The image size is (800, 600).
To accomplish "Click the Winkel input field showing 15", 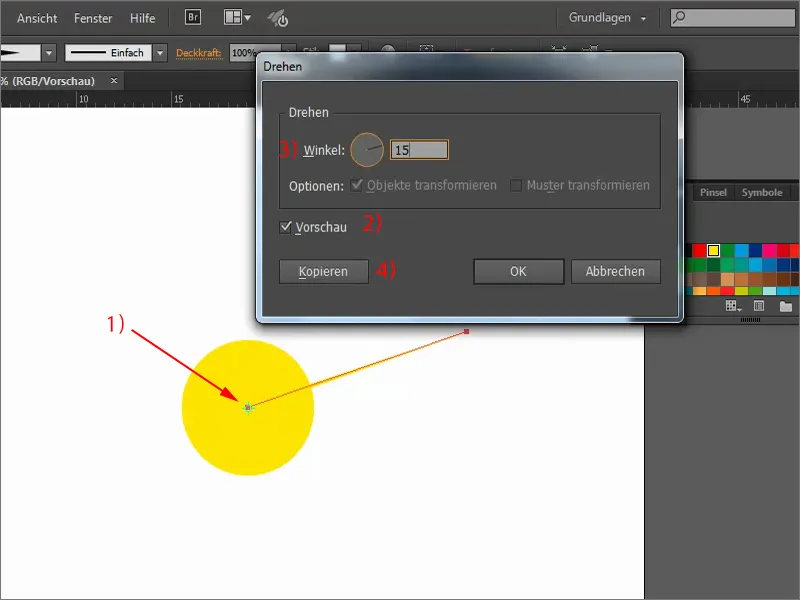I will (x=419, y=150).
